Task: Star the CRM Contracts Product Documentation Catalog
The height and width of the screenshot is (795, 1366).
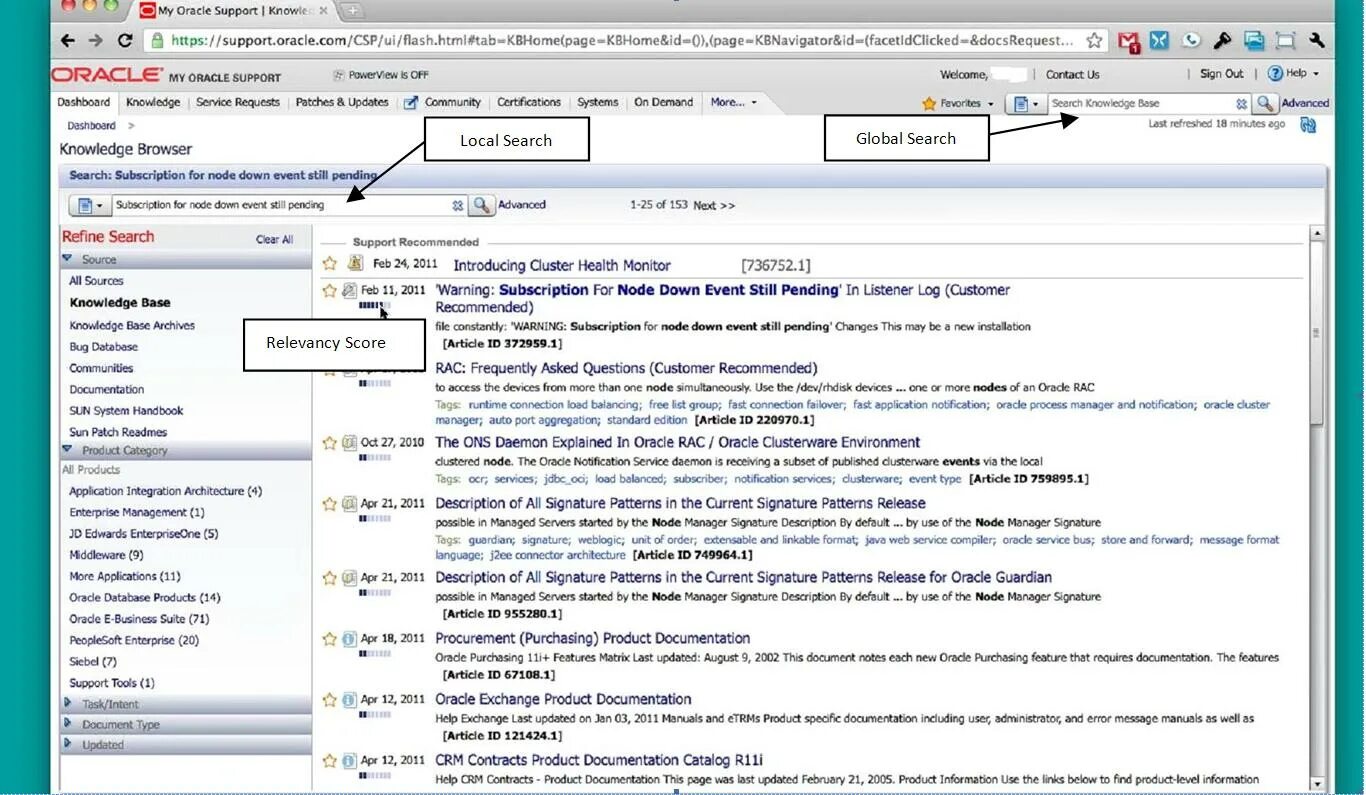Action: (x=330, y=760)
